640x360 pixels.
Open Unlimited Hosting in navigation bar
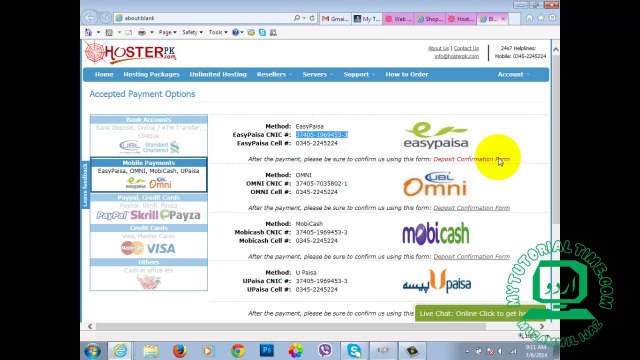point(218,74)
